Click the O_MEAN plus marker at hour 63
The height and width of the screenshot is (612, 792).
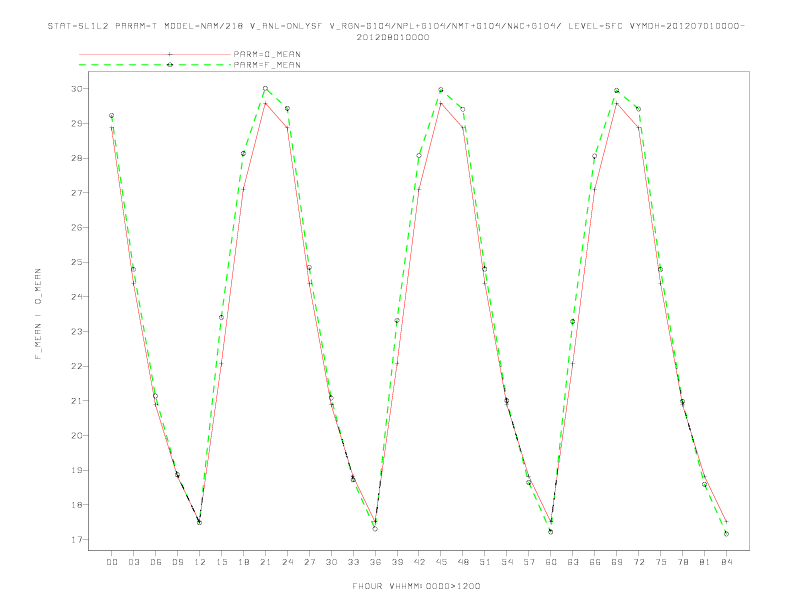coord(573,363)
